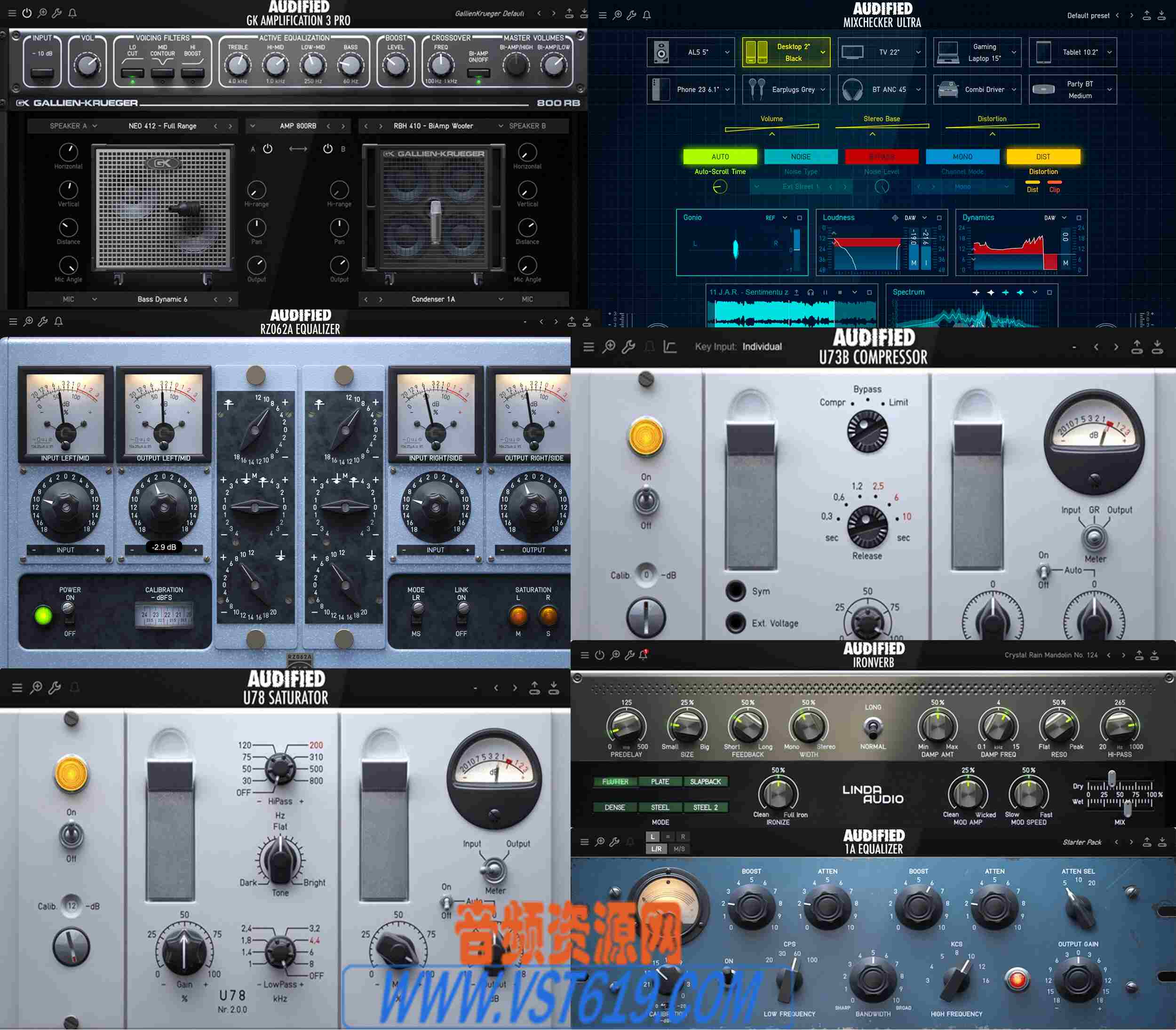Select SLAPBACK mode in IronVerb
Image resolution: width=1176 pixels, height=1030 pixels.
705,782
